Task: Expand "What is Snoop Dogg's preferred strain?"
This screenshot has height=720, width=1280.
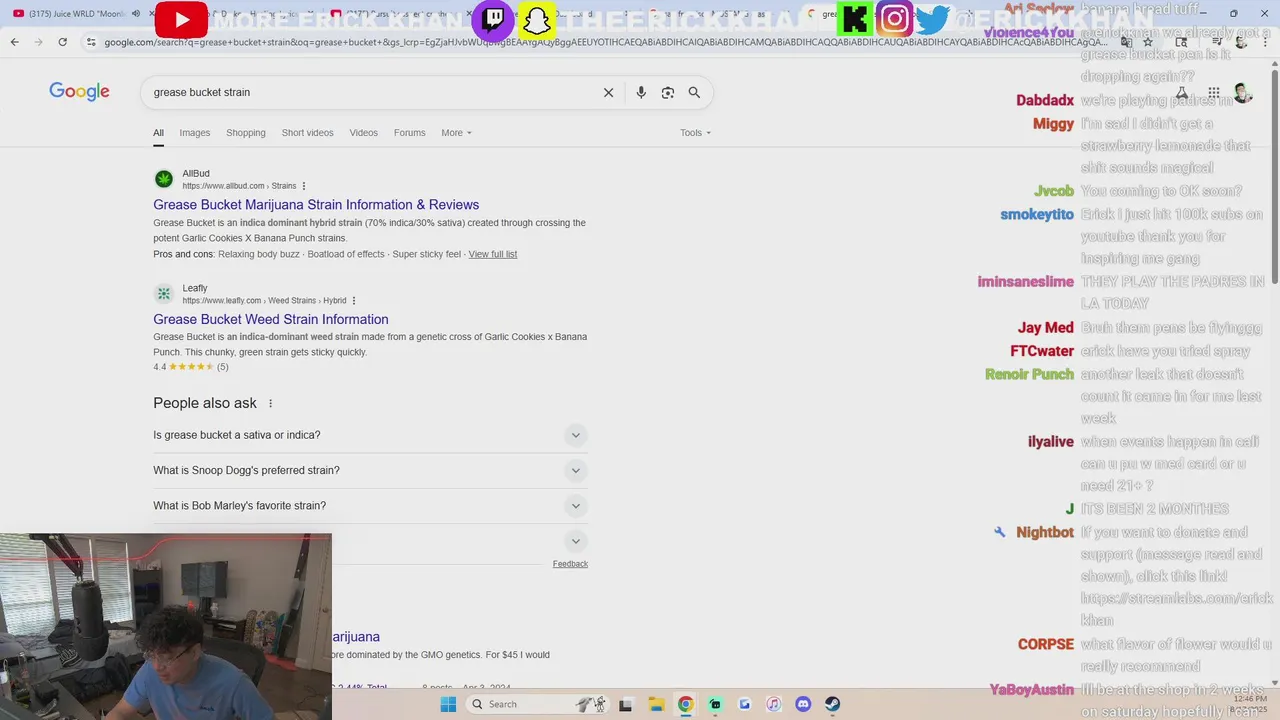Action: coord(370,470)
